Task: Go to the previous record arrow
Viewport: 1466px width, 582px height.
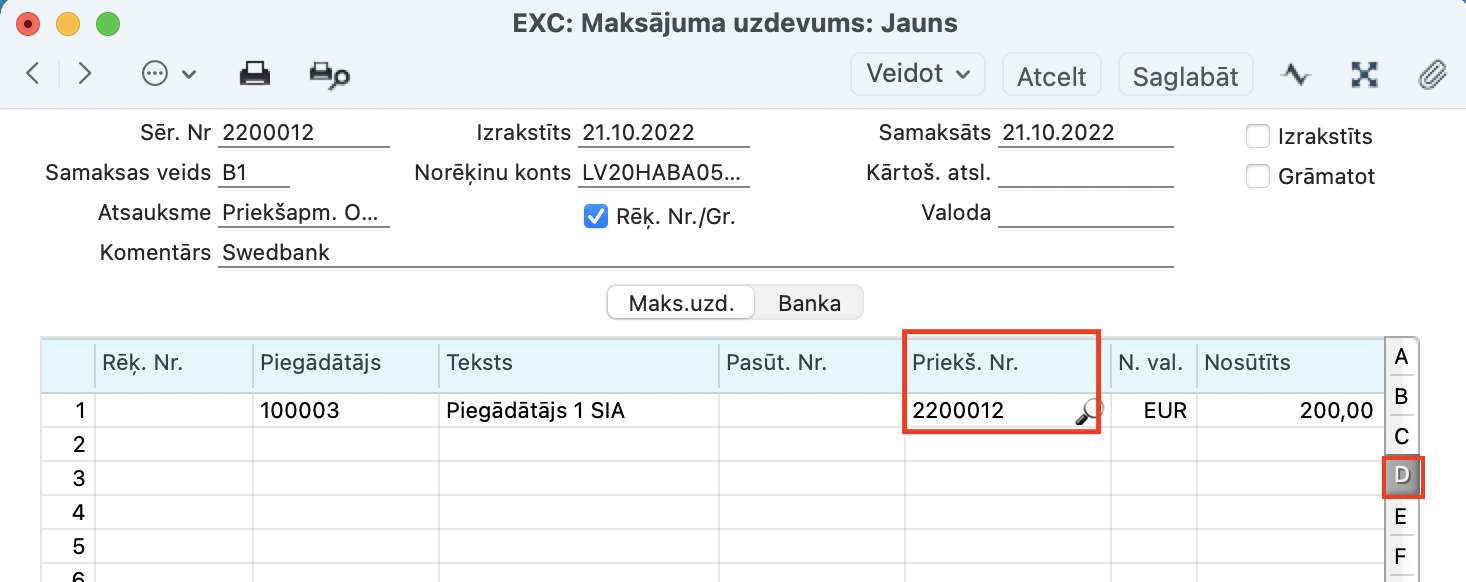Action: point(33,73)
